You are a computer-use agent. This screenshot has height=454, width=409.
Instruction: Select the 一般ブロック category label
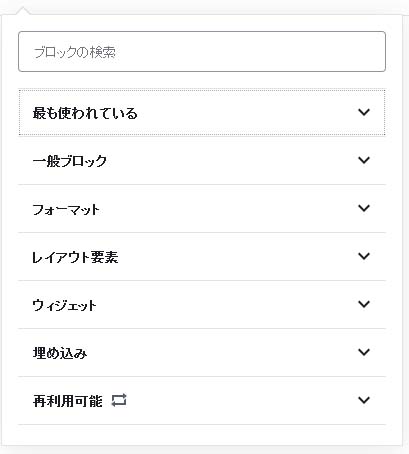pos(69,161)
